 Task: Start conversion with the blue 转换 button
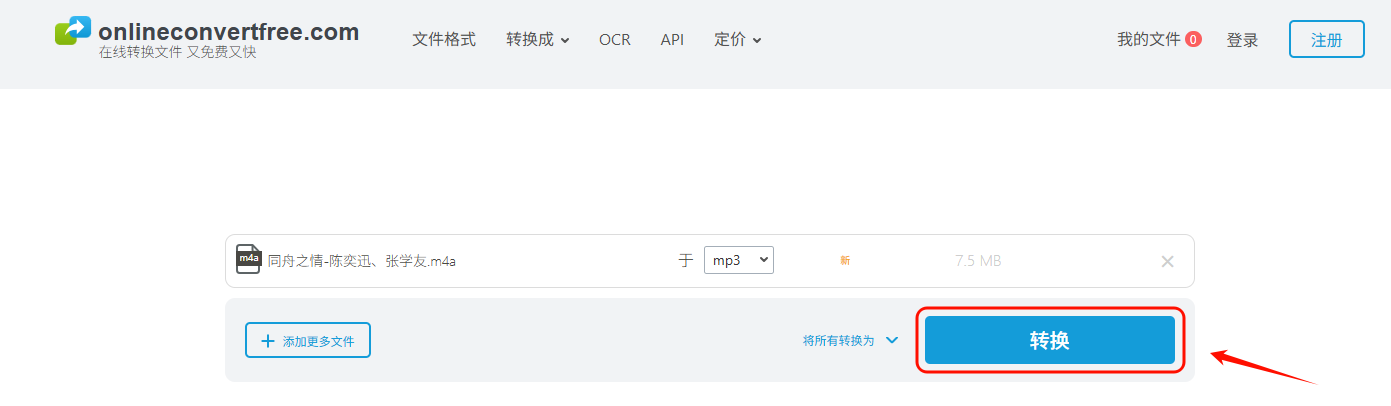point(1050,340)
